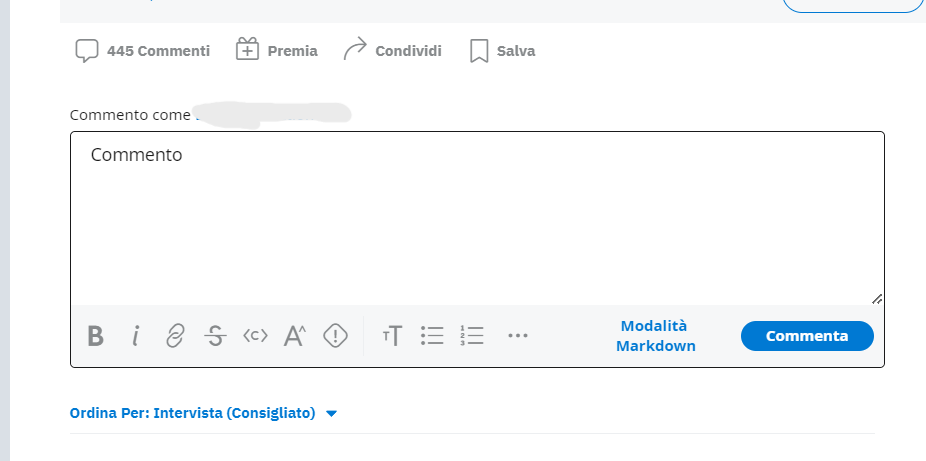Apply italic formatting to comment text
Screen dimensions: 926x461
click(135, 336)
